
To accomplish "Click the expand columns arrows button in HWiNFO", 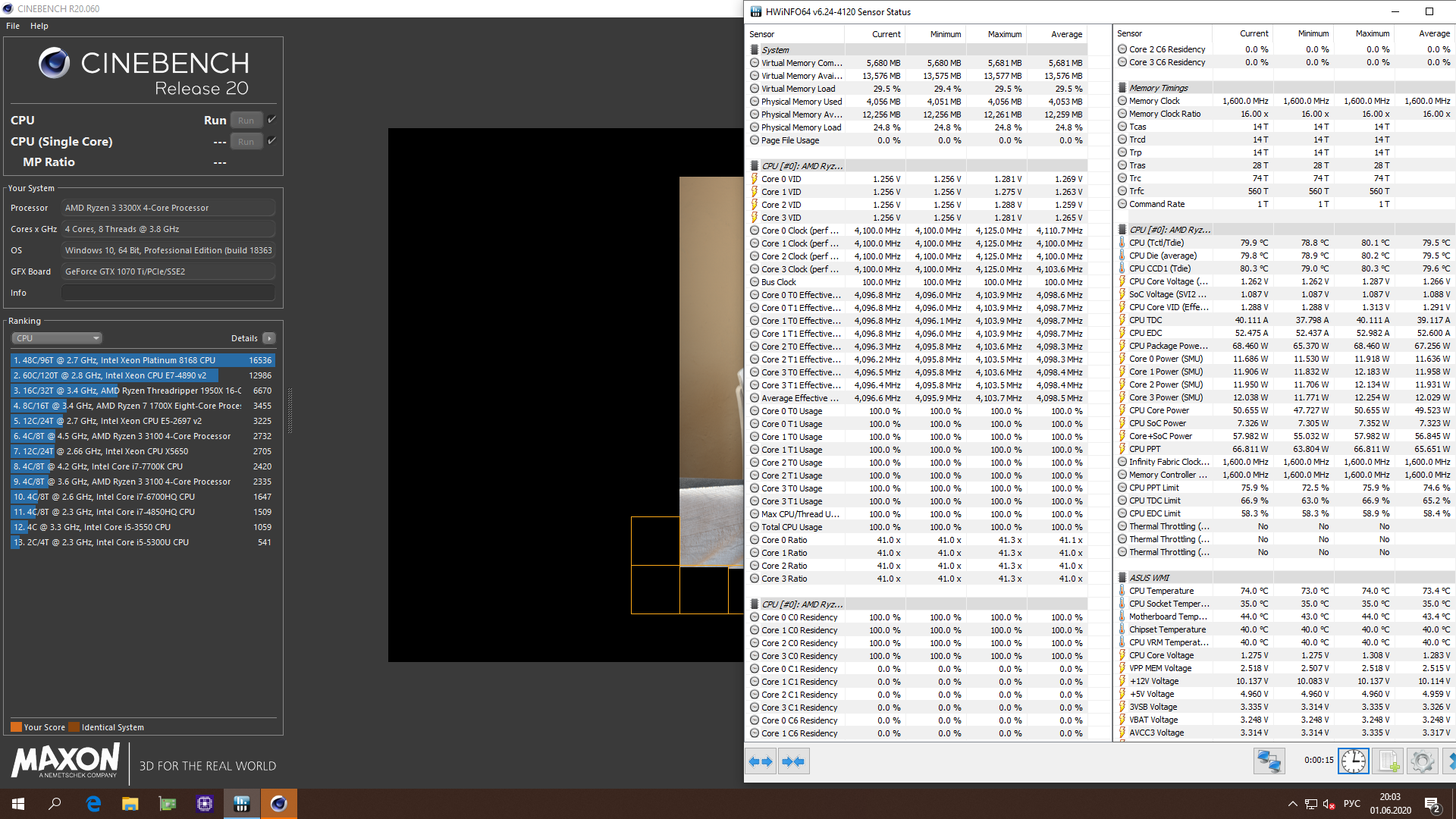I will click(761, 761).
